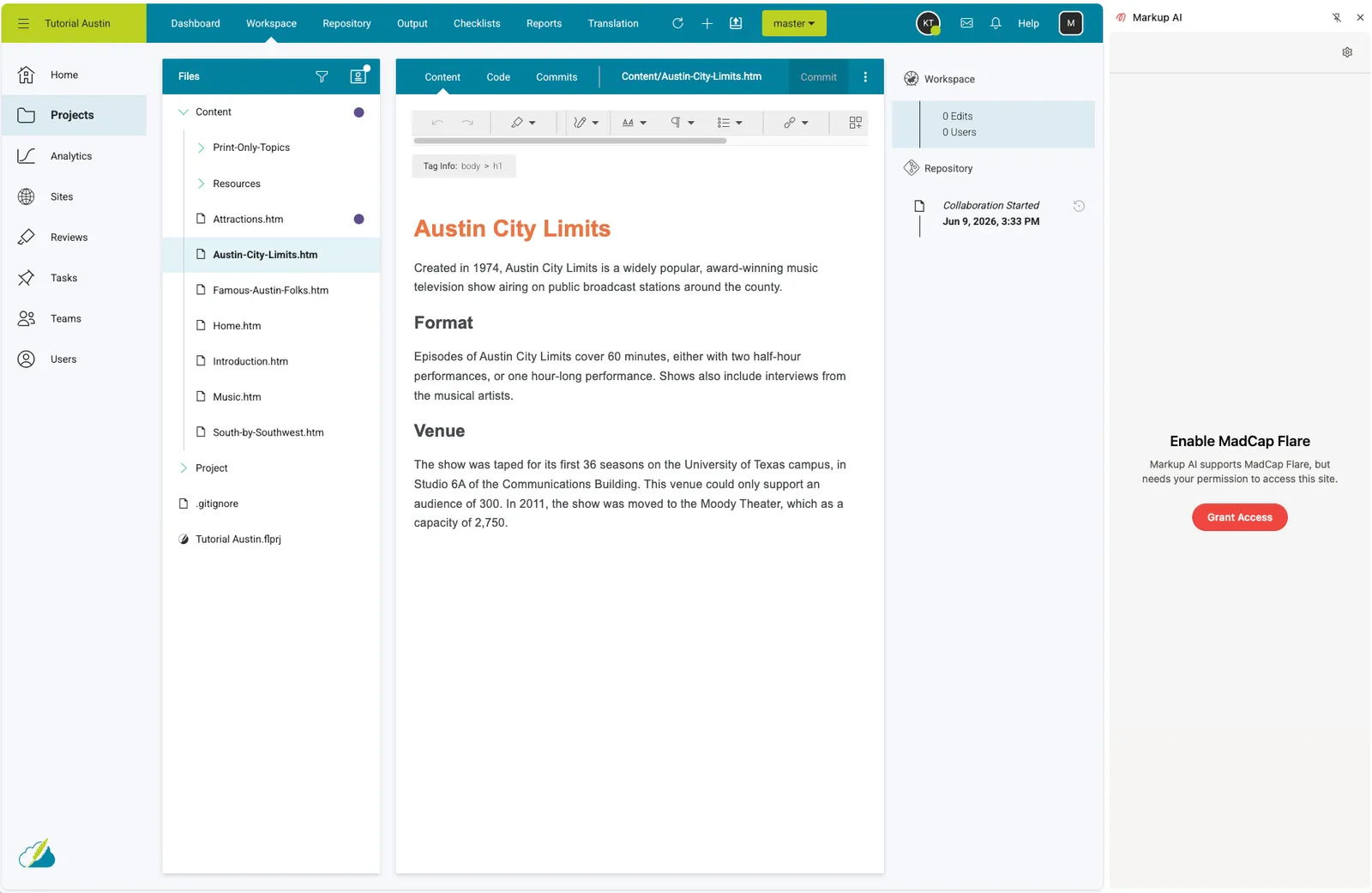Click the Help link in top bar
This screenshot has width=1372, height=893.
click(1028, 23)
